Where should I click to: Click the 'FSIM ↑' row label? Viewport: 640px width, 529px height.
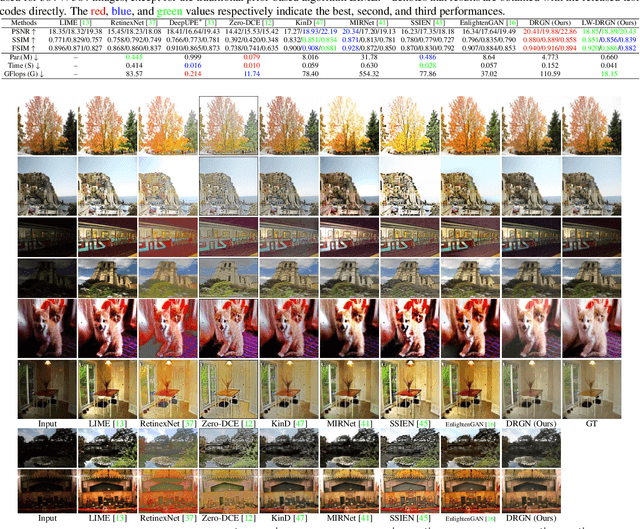pos(23,48)
